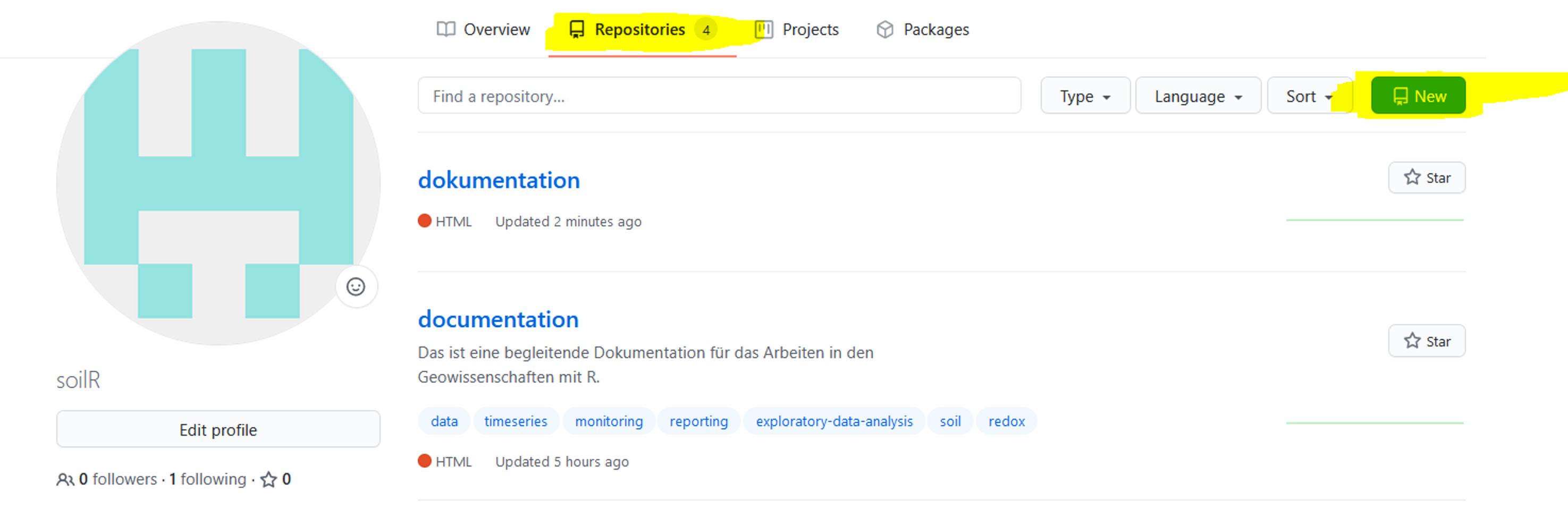The height and width of the screenshot is (508, 1568).
Task: Open the Packages tab
Action: point(922,29)
